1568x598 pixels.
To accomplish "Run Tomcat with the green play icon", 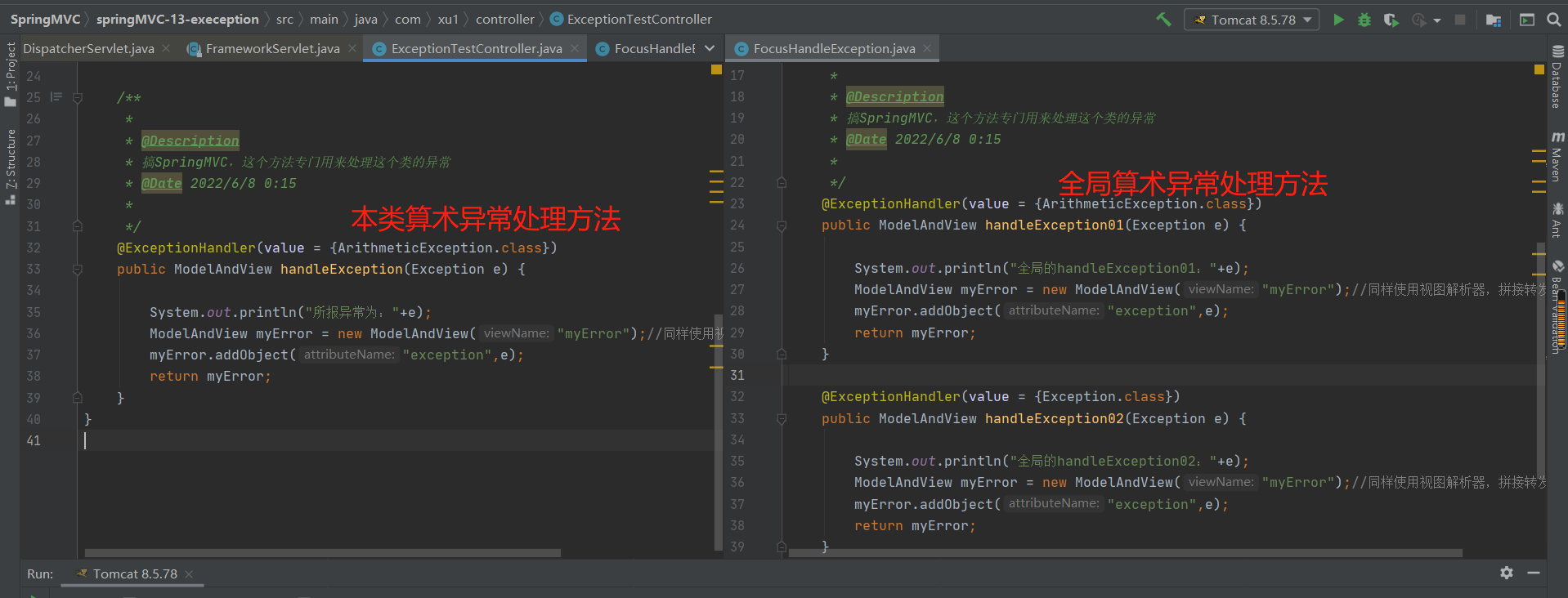I will (1338, 20).
